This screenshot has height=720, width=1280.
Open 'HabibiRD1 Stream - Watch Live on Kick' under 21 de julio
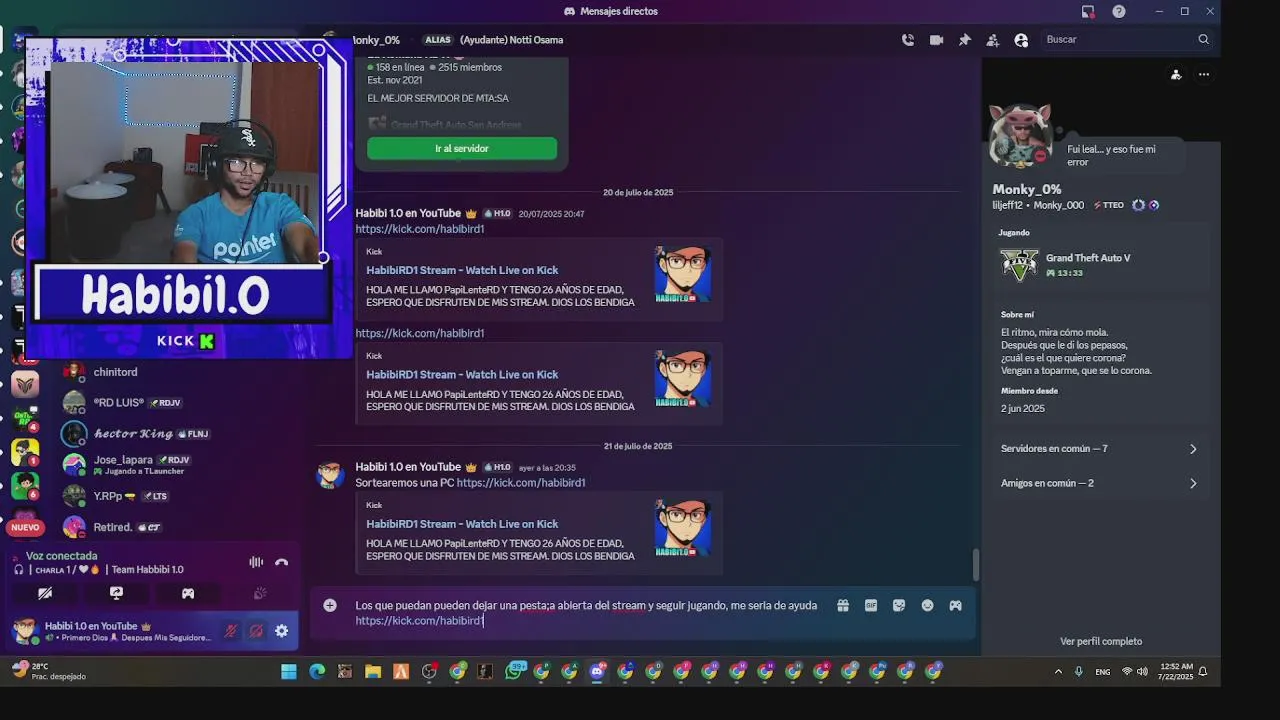(x=462, y=524)
